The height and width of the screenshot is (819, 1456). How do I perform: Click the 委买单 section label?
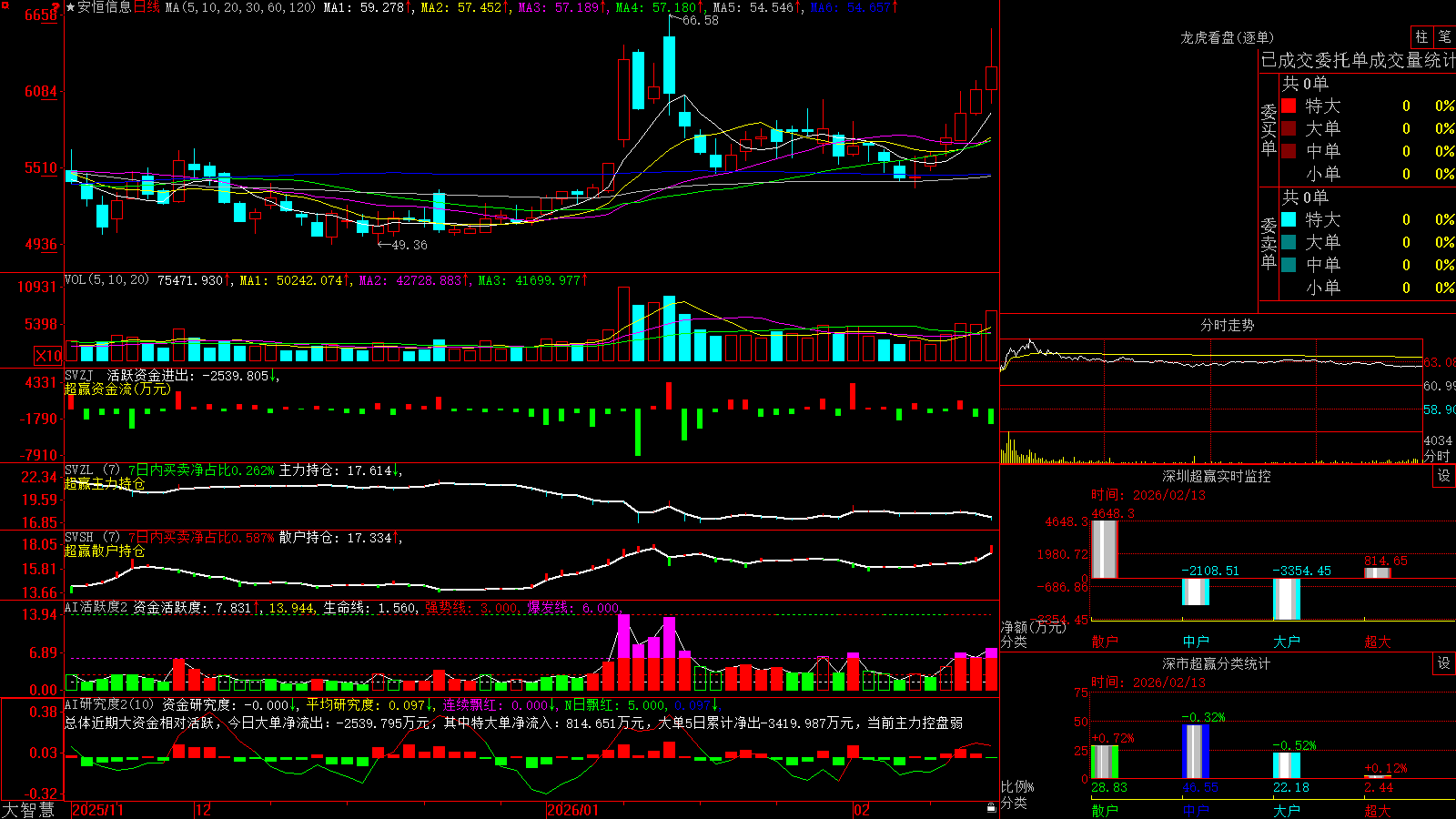tap(1269, 129)
